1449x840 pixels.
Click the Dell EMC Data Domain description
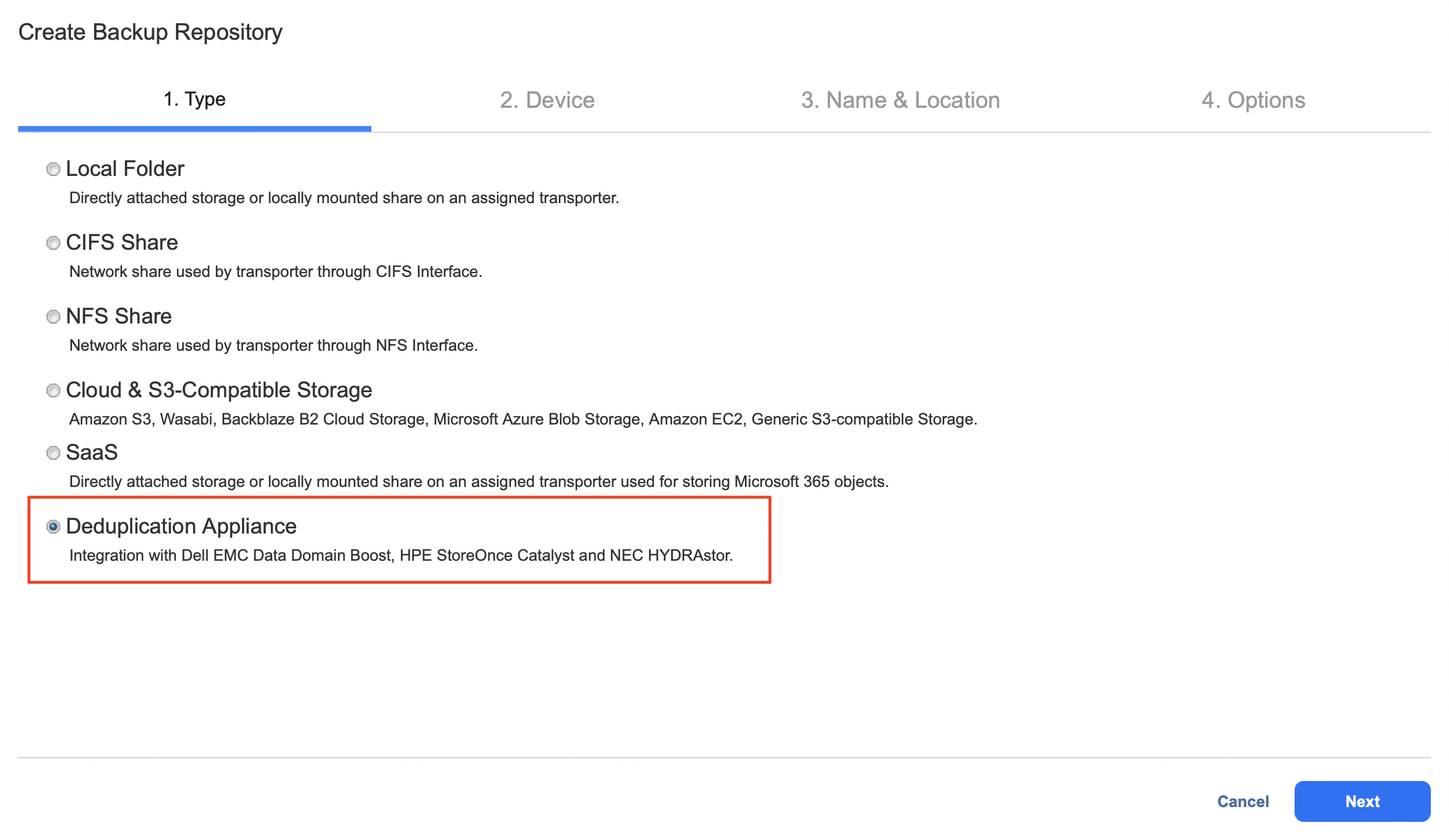(401, 556)
